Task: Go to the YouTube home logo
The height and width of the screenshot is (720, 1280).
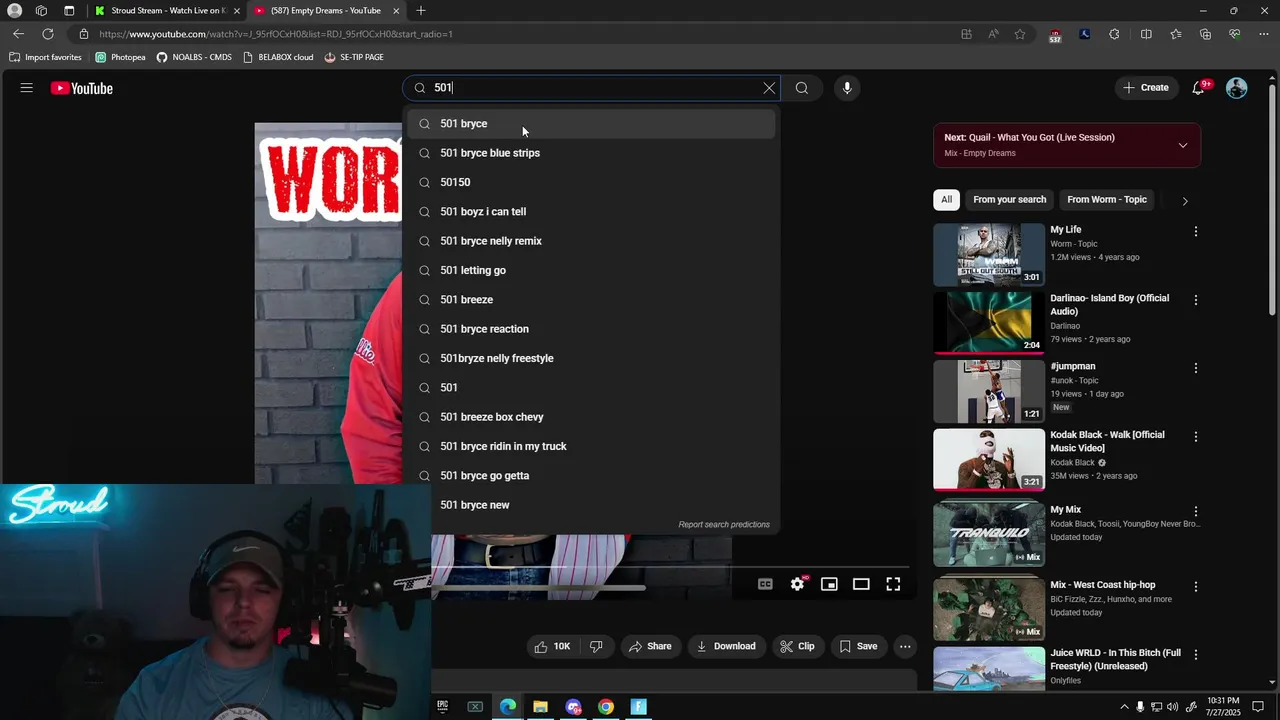Action: pyautogui.click(x=82, y=88)
